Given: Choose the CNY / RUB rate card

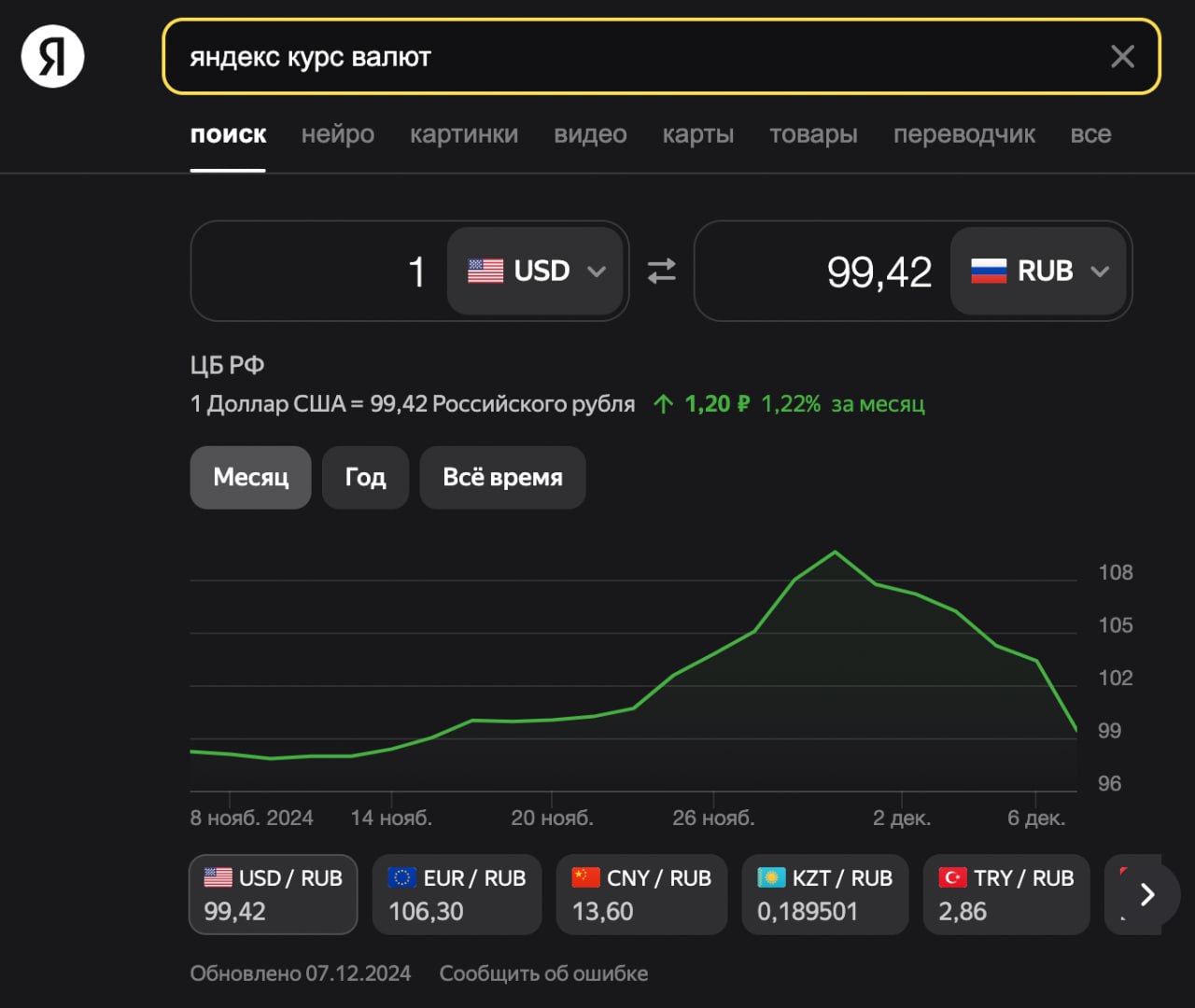Looking at the screenshot, I should [641, 894].
